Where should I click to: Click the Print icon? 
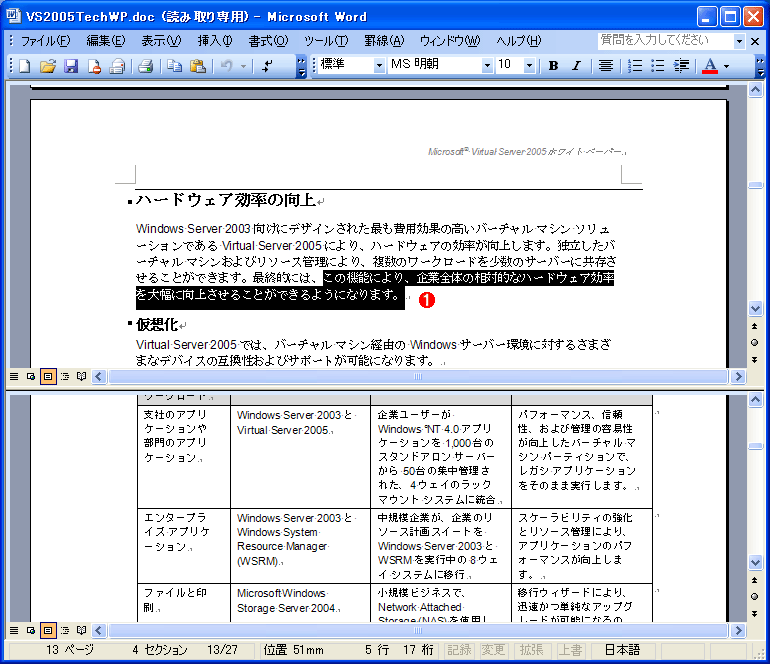click(x=146, y=65)
